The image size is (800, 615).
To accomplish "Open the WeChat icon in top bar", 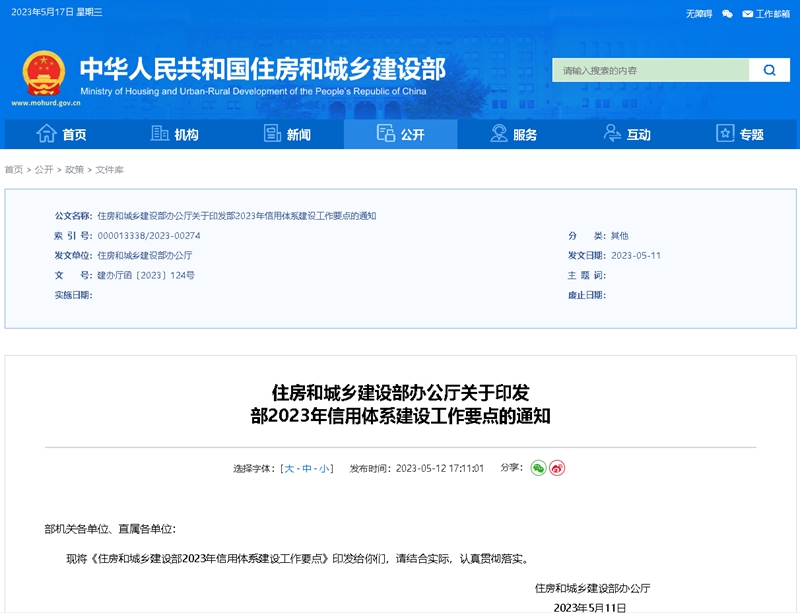I will [x=727, y=14].
